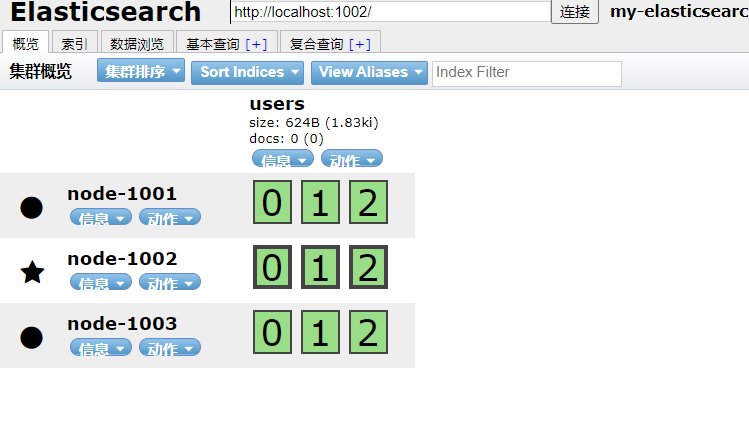Open the 动作 dropdown for node-1001
The image size is (749, 437).
pos(170,217)
